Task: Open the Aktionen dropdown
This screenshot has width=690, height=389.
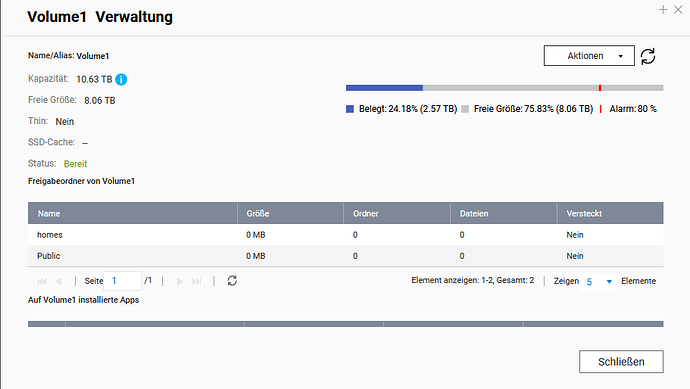Action: pyautogui.click(x=589, y=56)
